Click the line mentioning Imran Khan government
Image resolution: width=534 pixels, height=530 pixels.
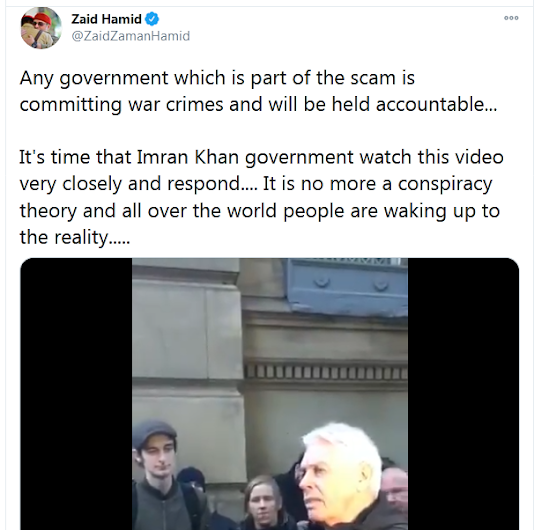261,158
